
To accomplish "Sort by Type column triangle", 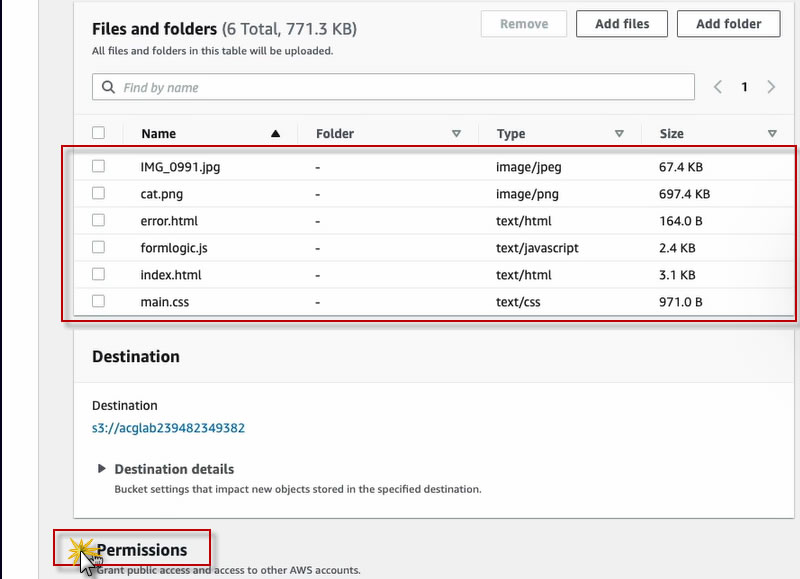I will 619,134.
